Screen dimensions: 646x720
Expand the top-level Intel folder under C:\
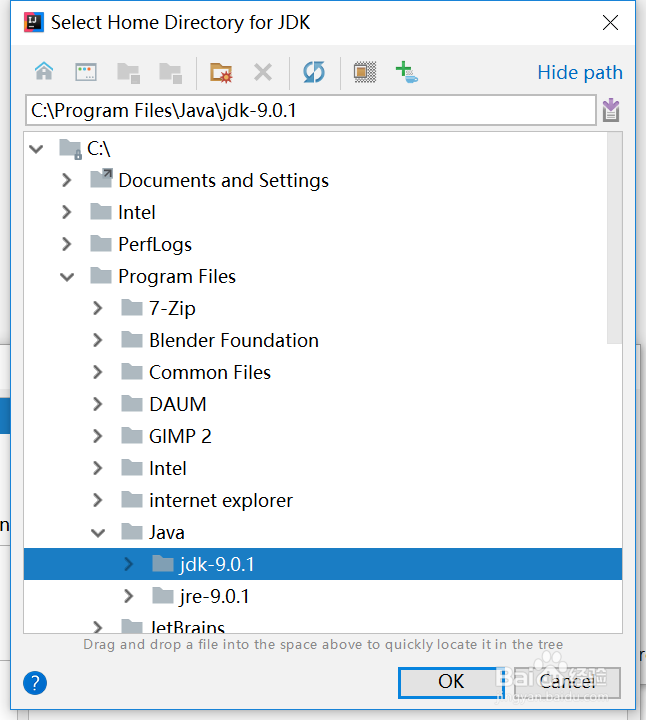67,212
